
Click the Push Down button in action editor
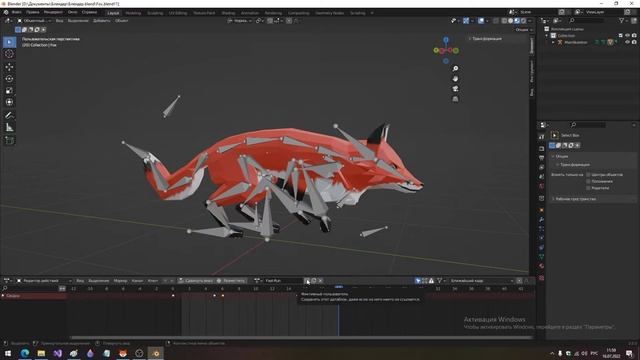[x=196, y=281]
